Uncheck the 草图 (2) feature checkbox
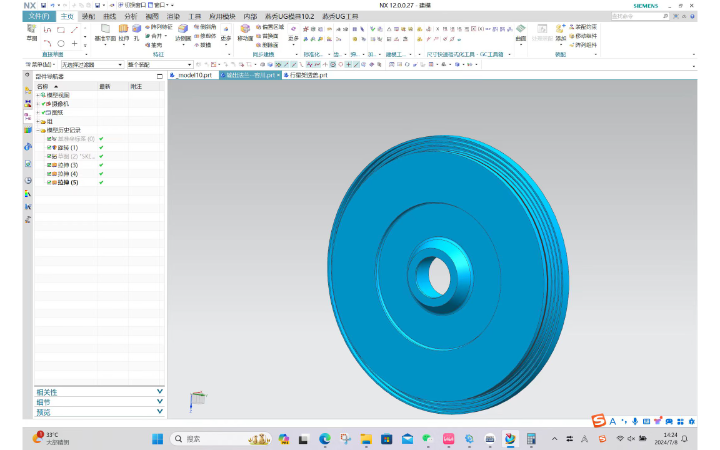 [x=49, y=156]
